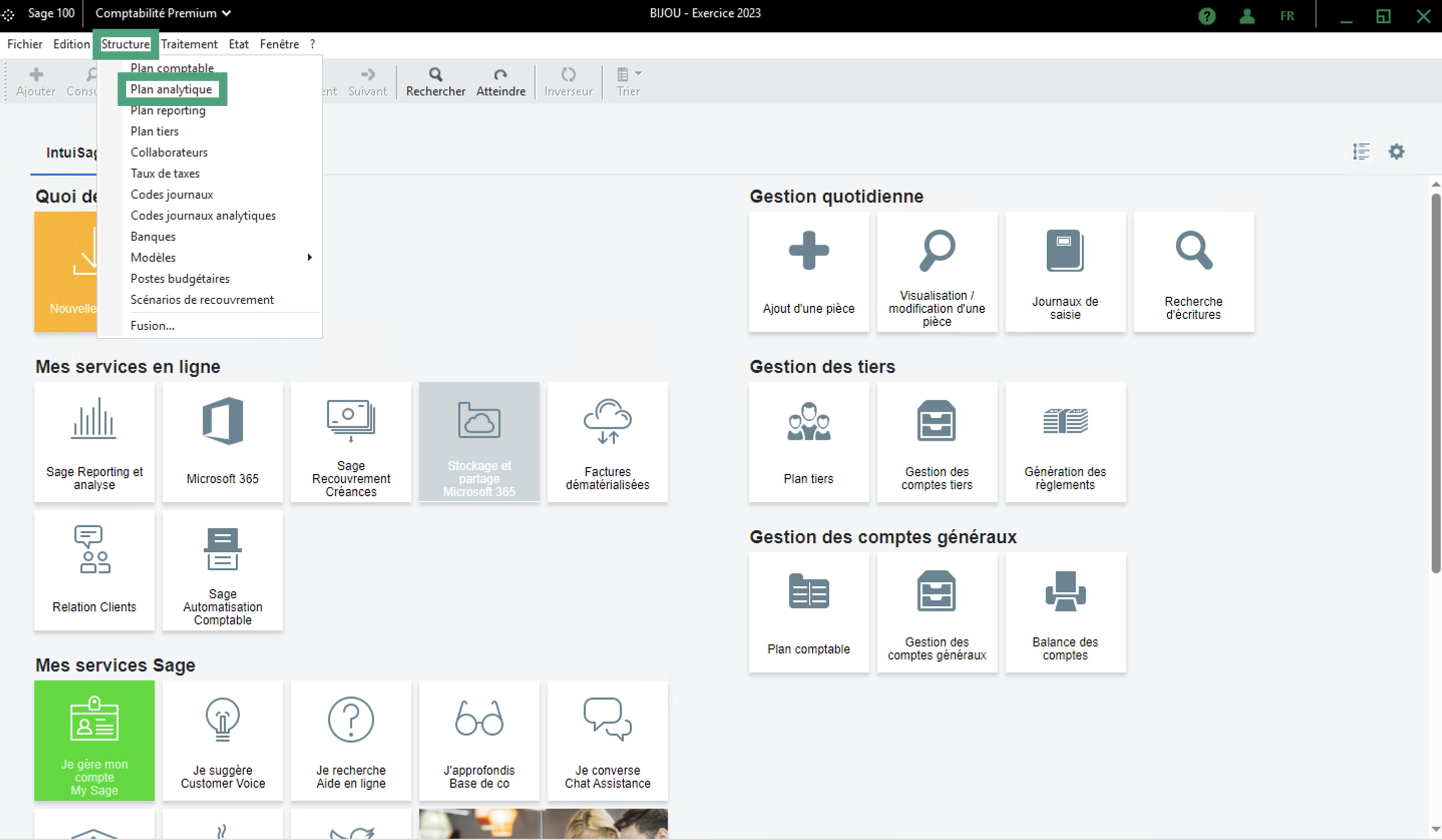
Task: Open the Factures dématérialisées tile
Action: point(607,442)
